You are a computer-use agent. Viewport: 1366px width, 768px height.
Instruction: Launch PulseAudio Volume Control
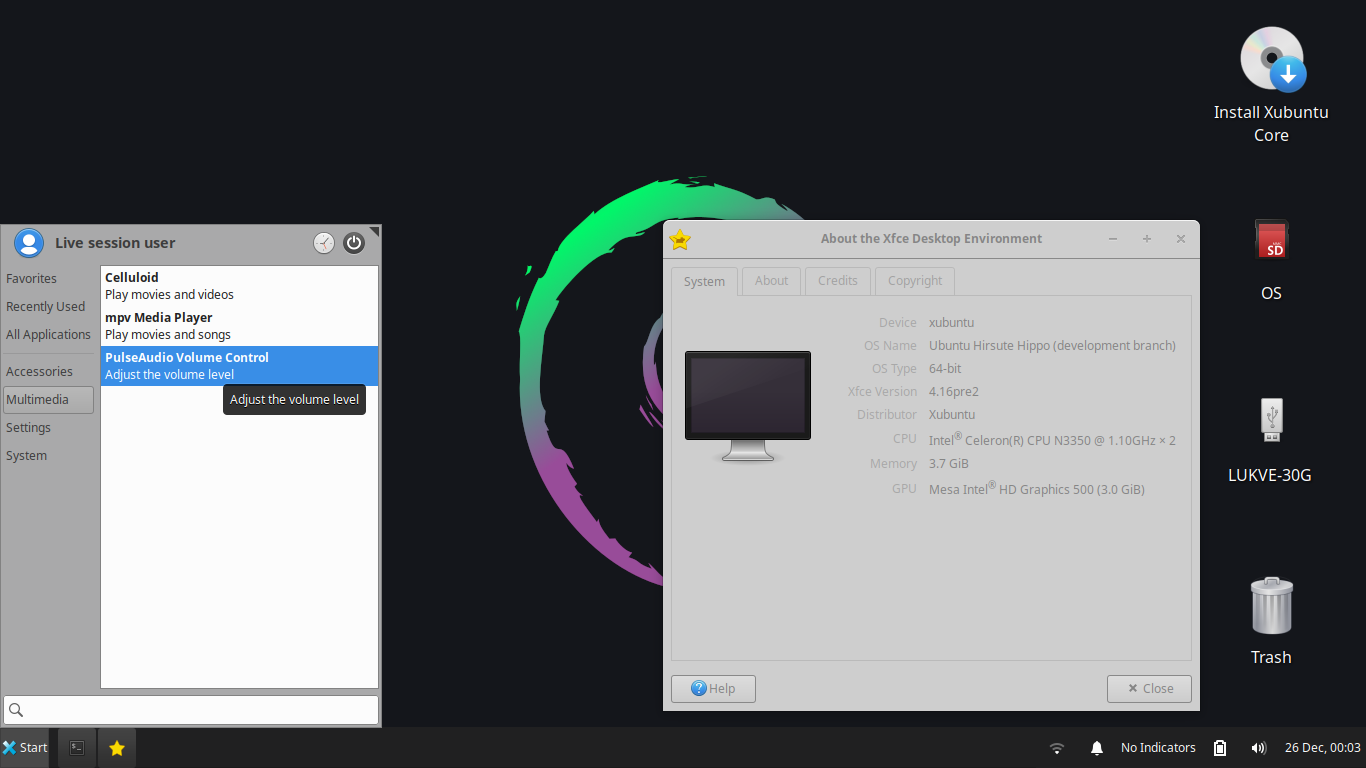tap(240, 366)
